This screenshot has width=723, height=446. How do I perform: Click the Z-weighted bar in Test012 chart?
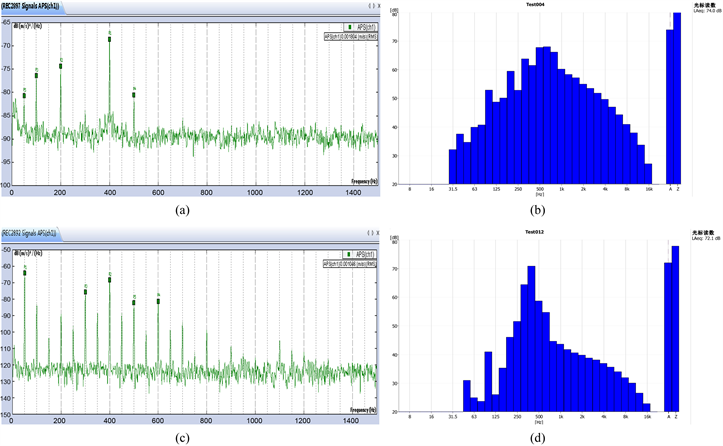677,330
